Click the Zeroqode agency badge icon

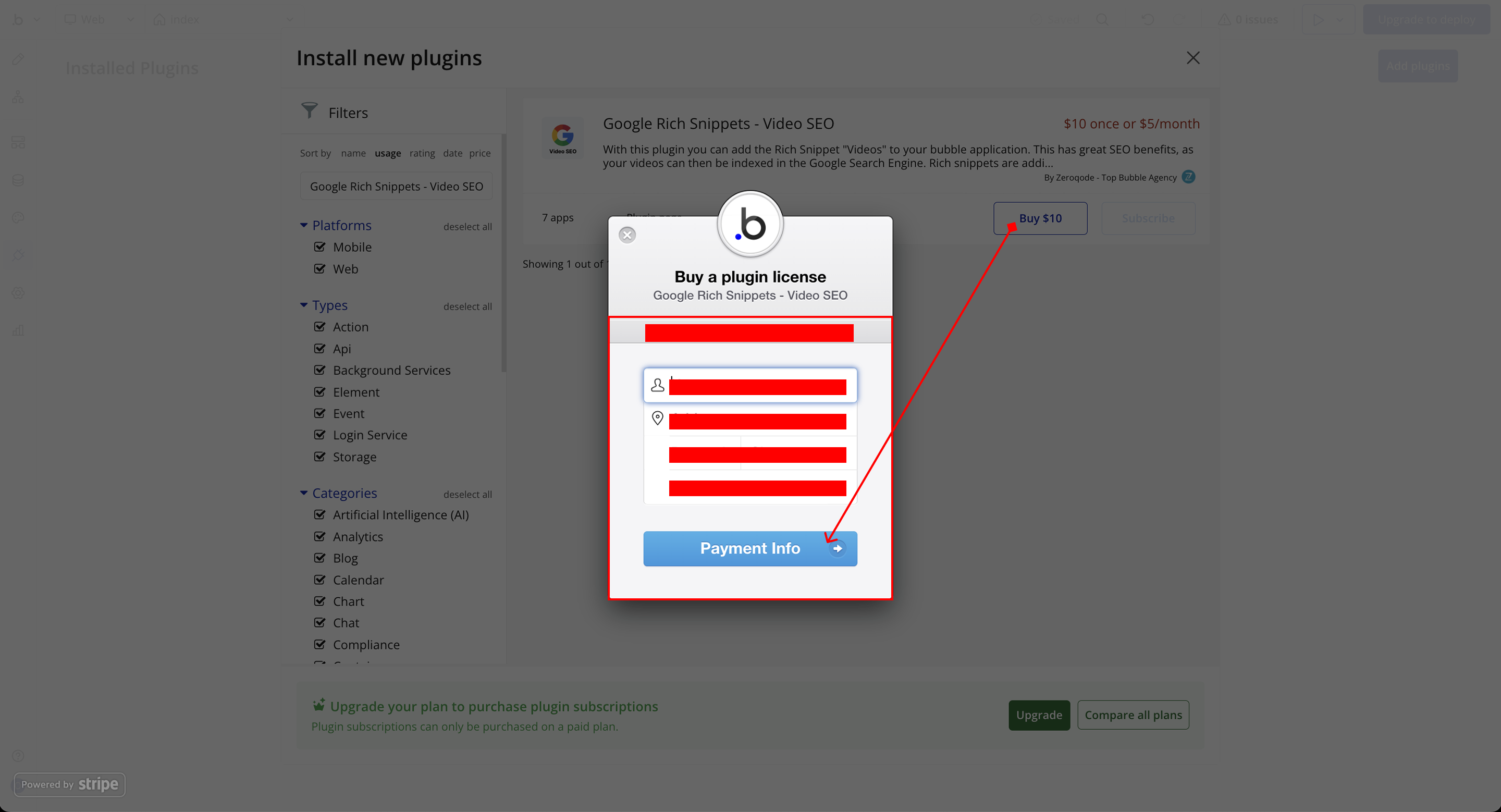click(x=1188, y=177)
